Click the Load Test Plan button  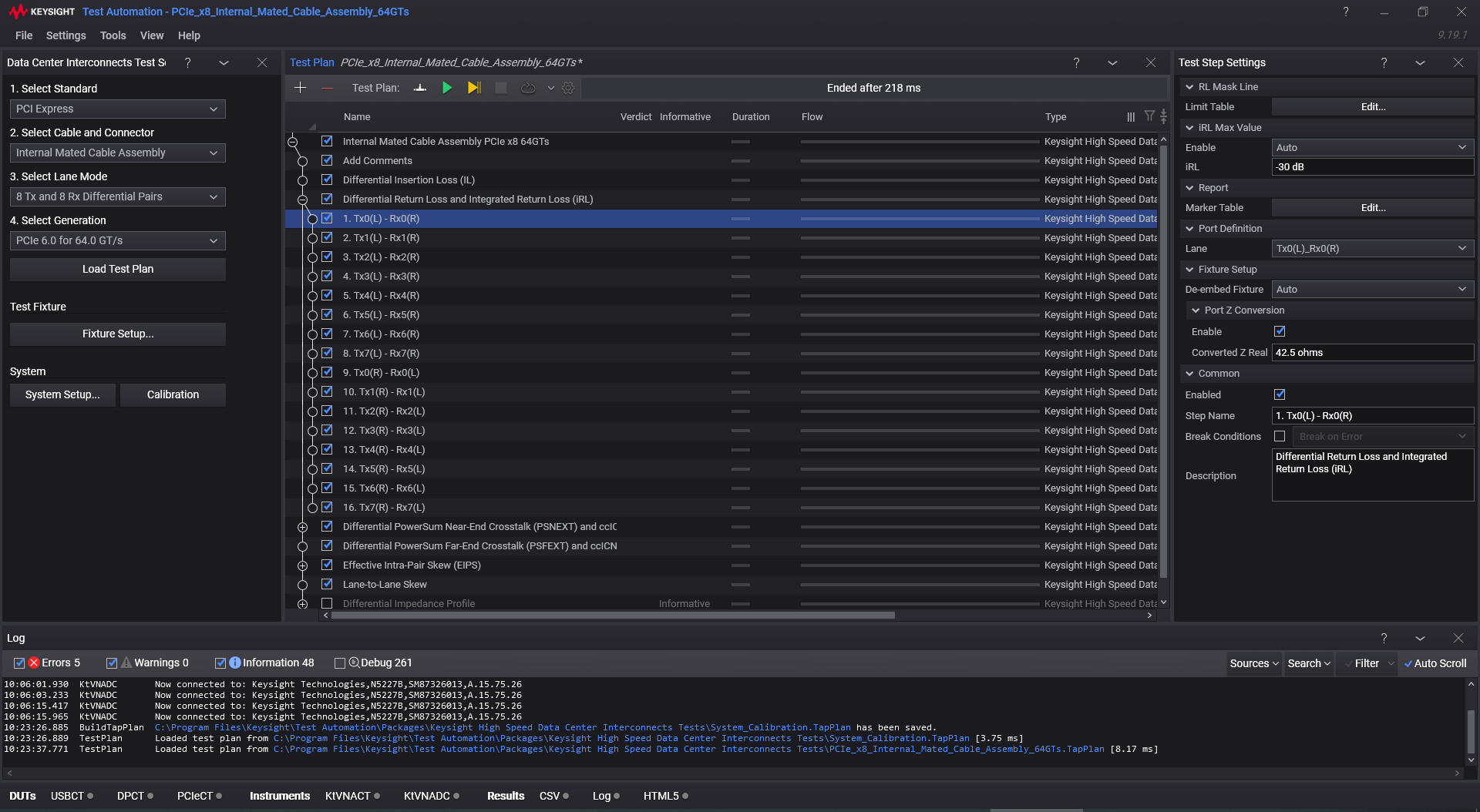pyautogui.click(x=117, y=268)
